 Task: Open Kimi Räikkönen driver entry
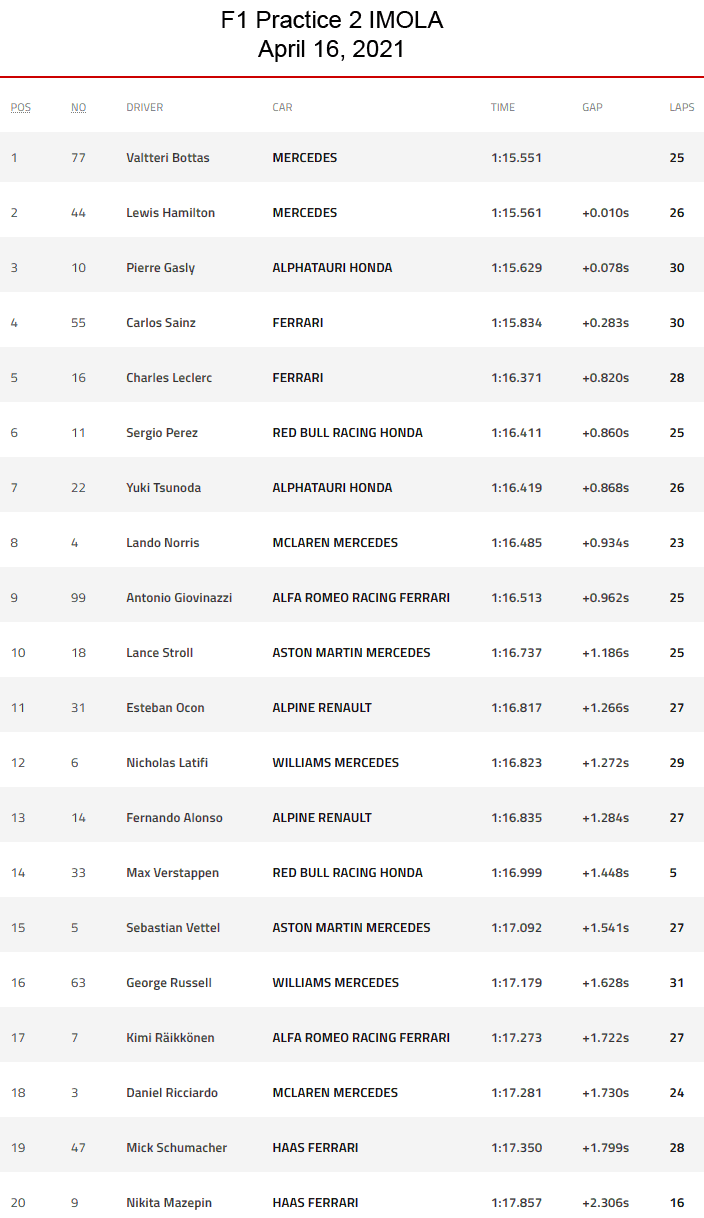pyautogui.click(x=170, y=1038)
